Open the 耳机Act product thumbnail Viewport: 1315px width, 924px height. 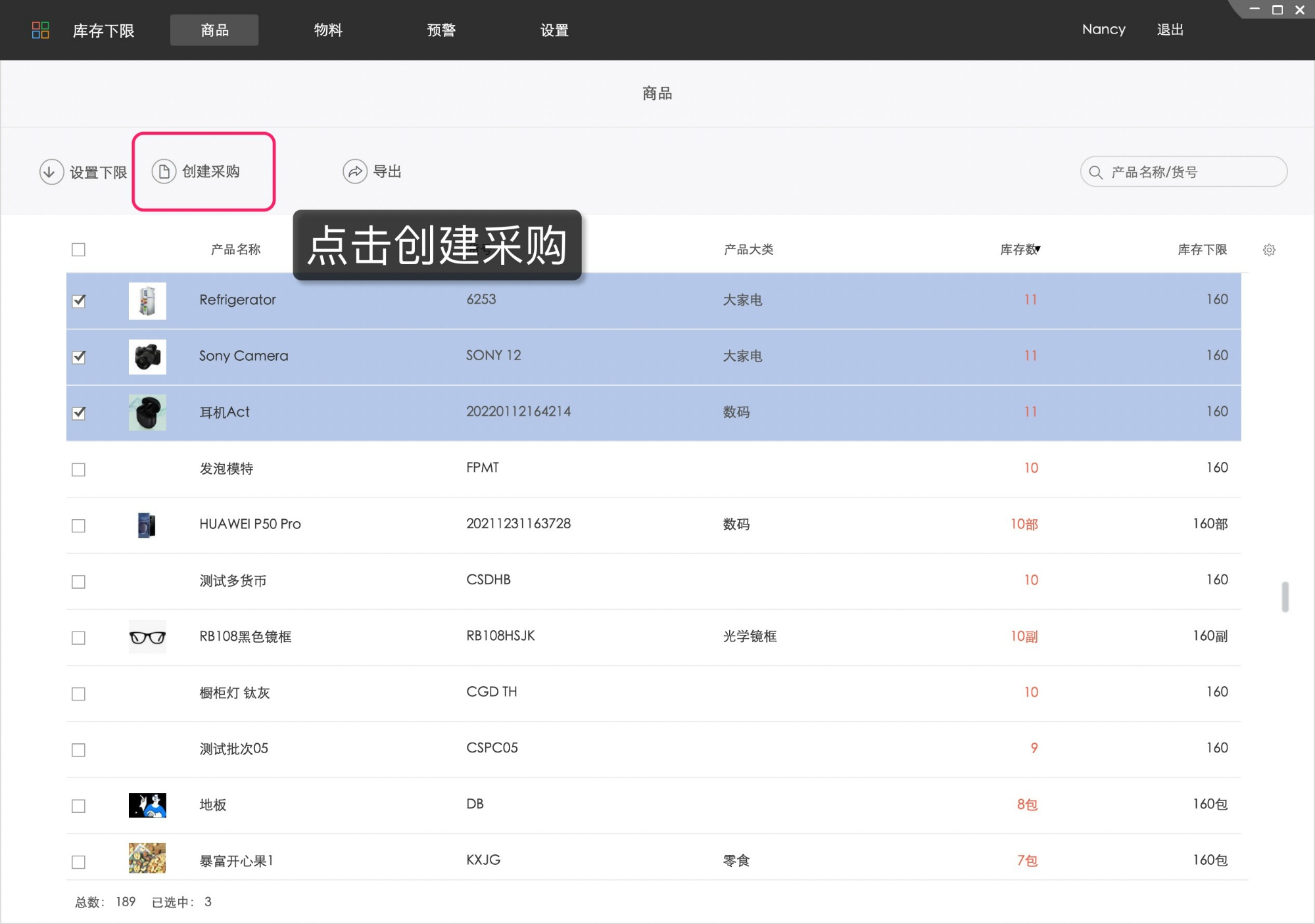(x=147, y=413)
